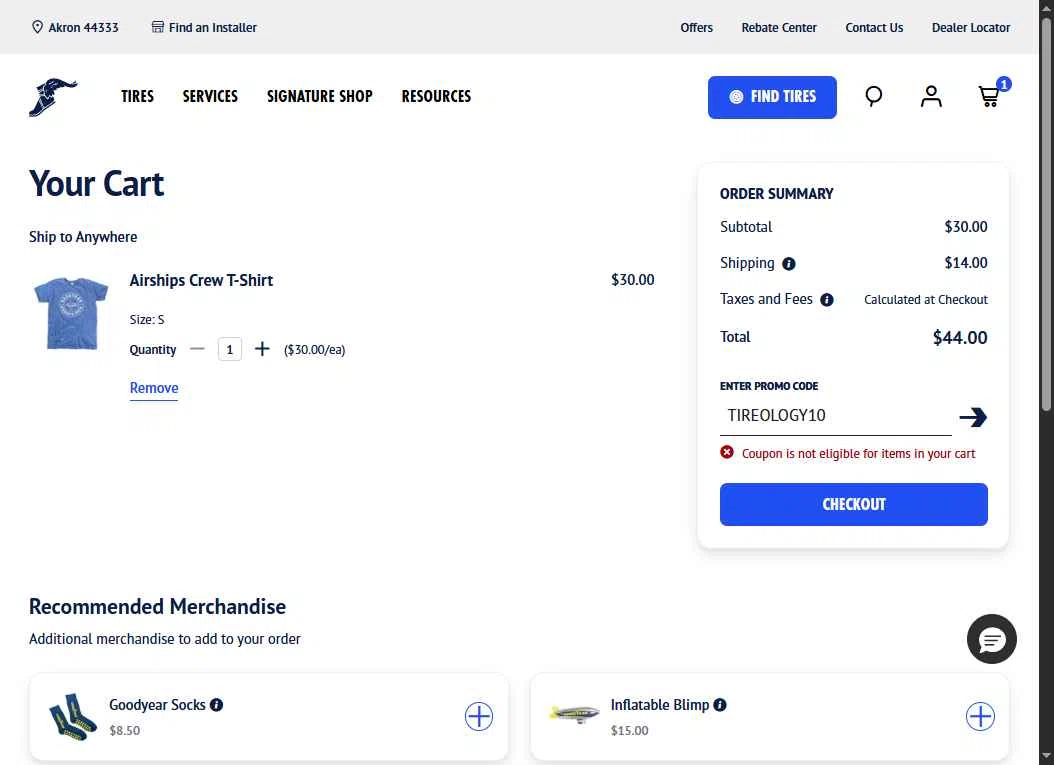Image resolution: width=1054 pixels, height=765 pixels.
Task: Add Inflatable Blimp with plus icon
Action: (980, 716)
